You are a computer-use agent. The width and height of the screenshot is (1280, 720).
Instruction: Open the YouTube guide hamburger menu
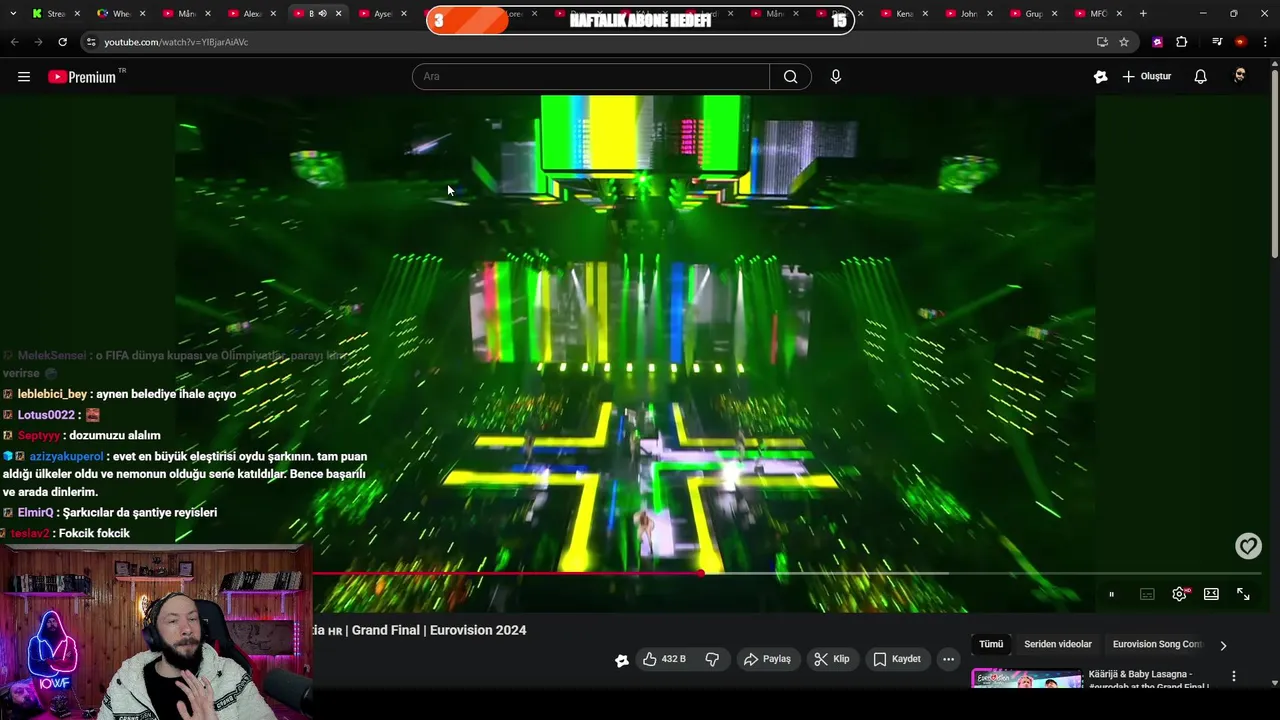(x=24, y=77)
